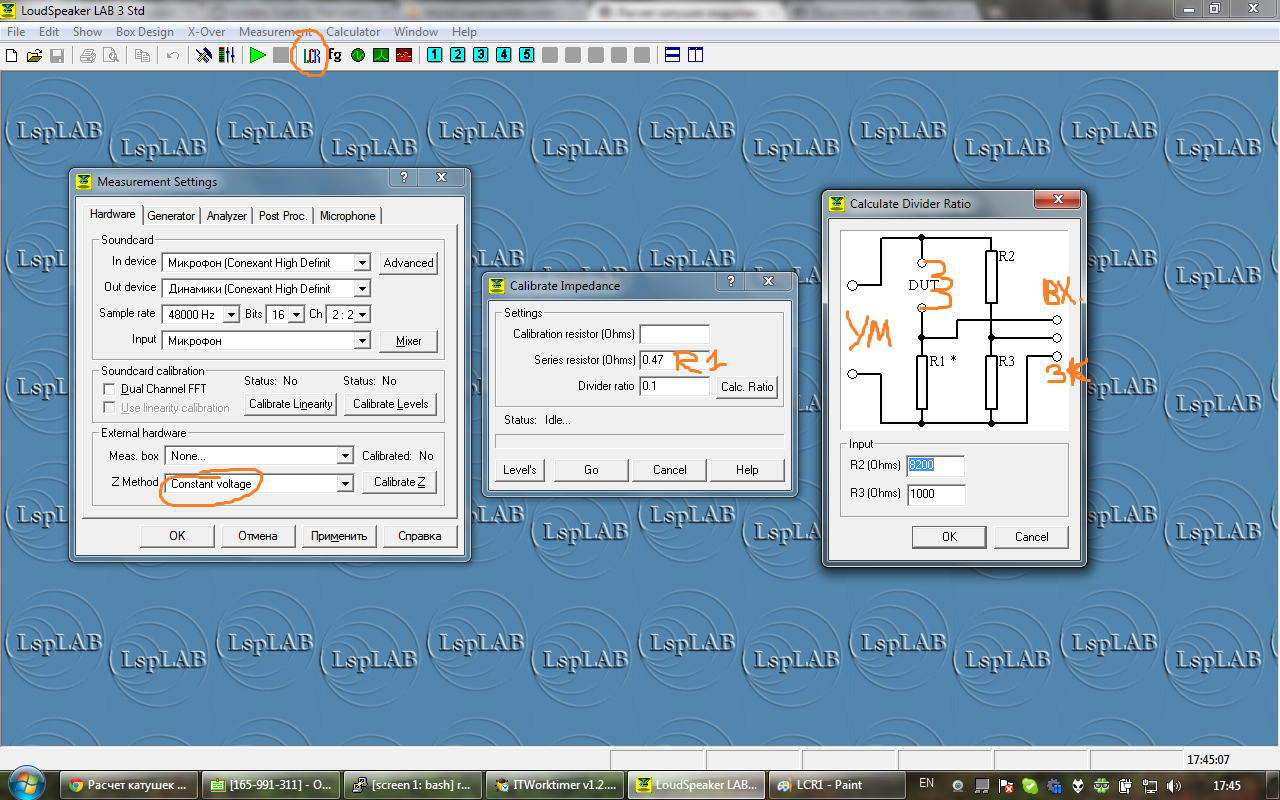Open the Box Design menu
This screenshot has height=800, width=1280.
tap(145, 32)
